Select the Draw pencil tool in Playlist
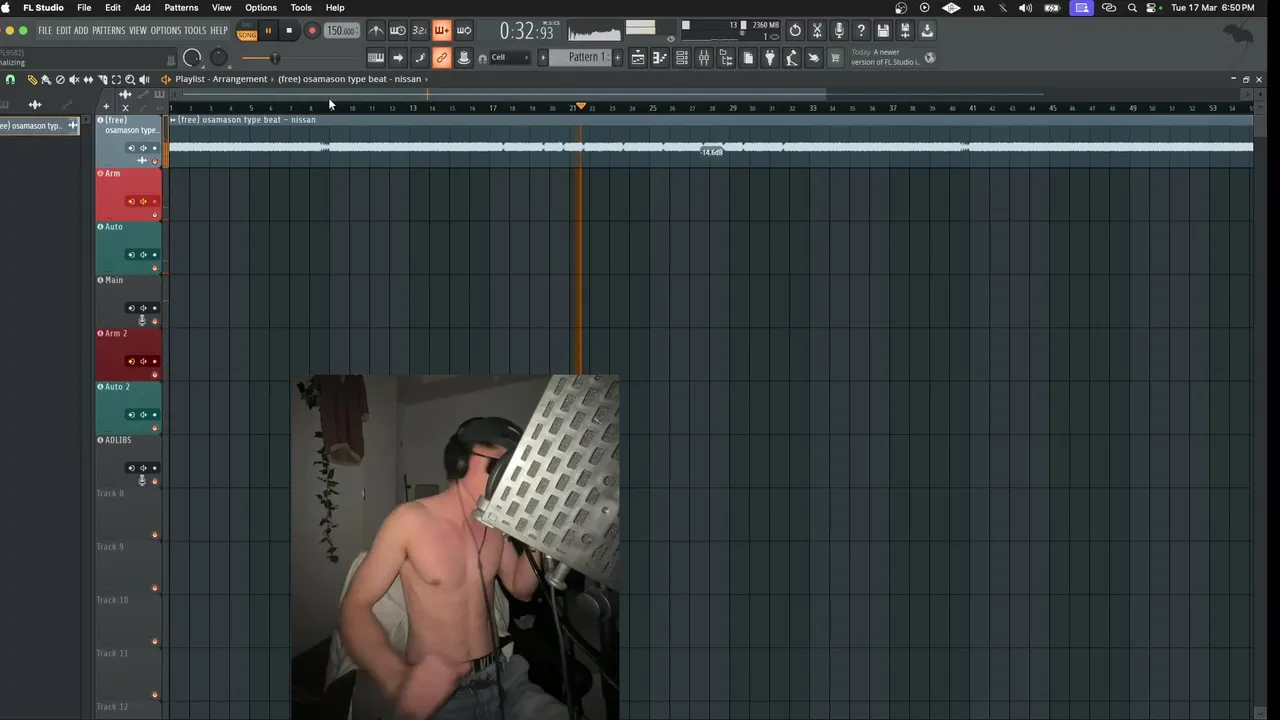Screen dimensions: 1280x720 pyautogui.click(x=33, y=79)
